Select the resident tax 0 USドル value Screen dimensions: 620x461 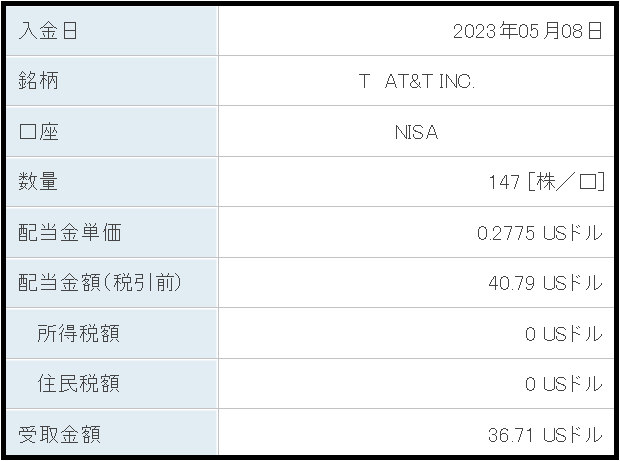click(x=564, y=384)
